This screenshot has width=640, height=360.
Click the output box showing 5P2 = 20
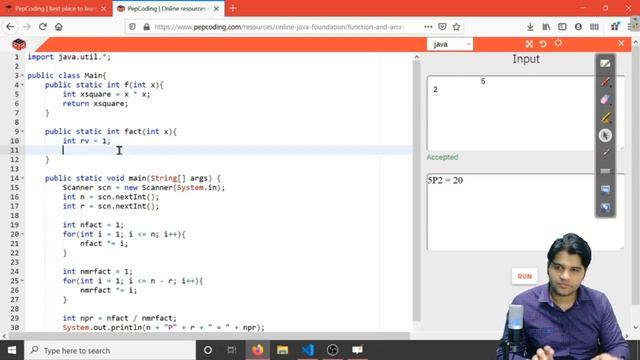click(x=526, y=212)
